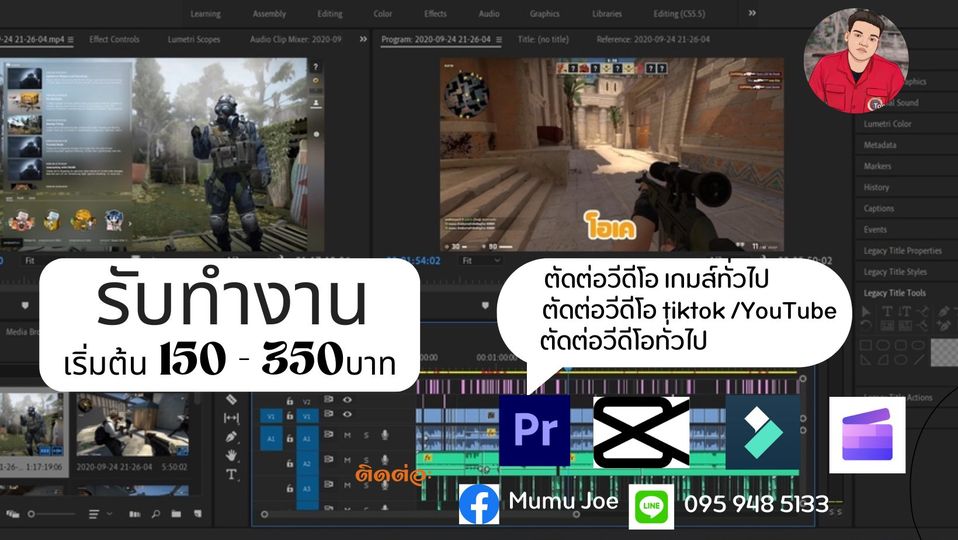Open the Lumetri Scopes tab
958x540 pixels.
195,39
